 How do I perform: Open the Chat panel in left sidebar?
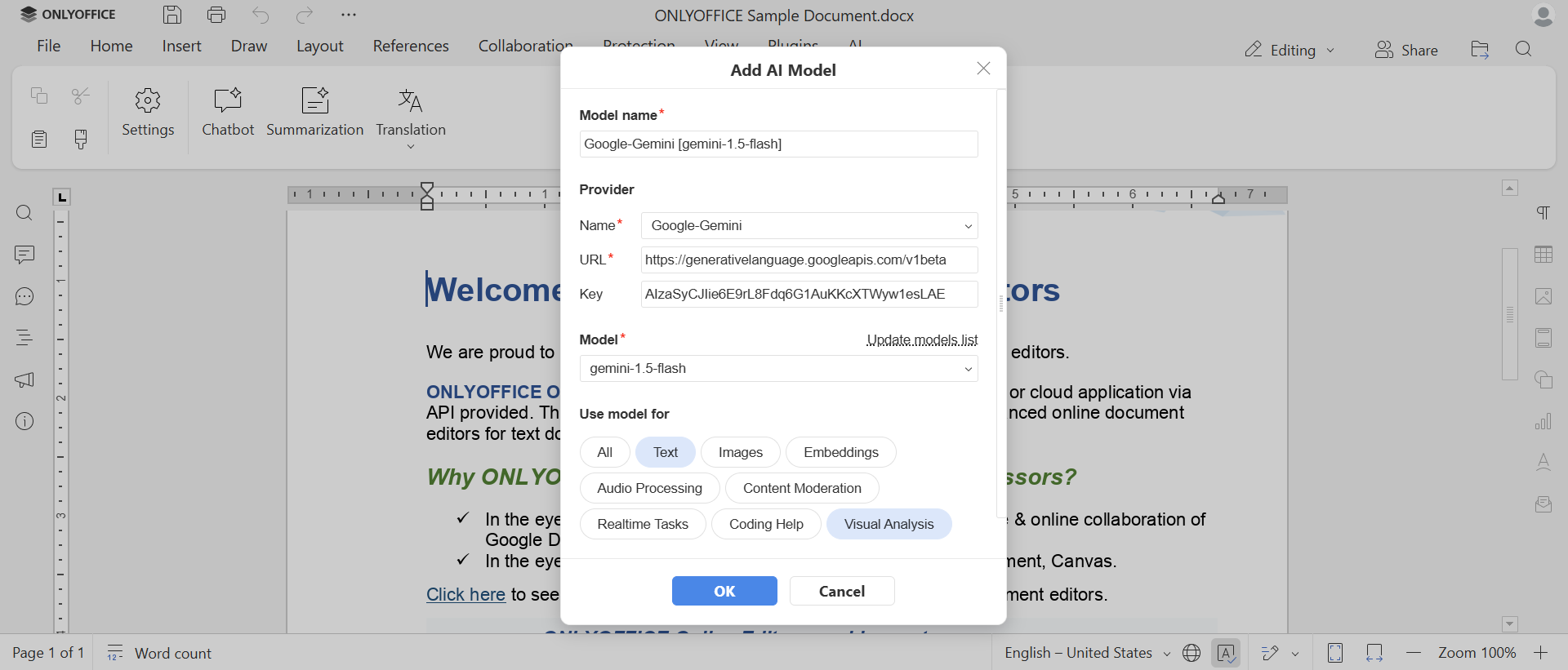pyautogui.click(x=24, y=296)
